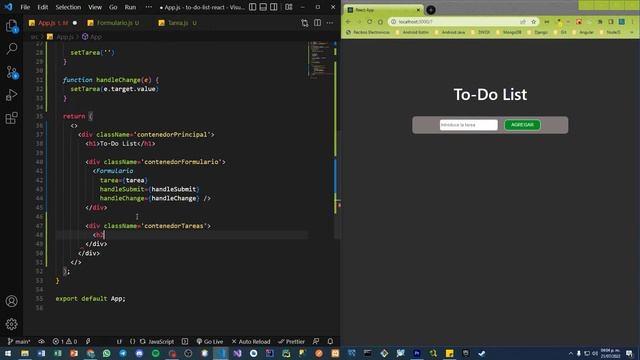Viewport: 640px width, 360px height.
Task: Open the Windows Start menu
Action: coord(8,353)
